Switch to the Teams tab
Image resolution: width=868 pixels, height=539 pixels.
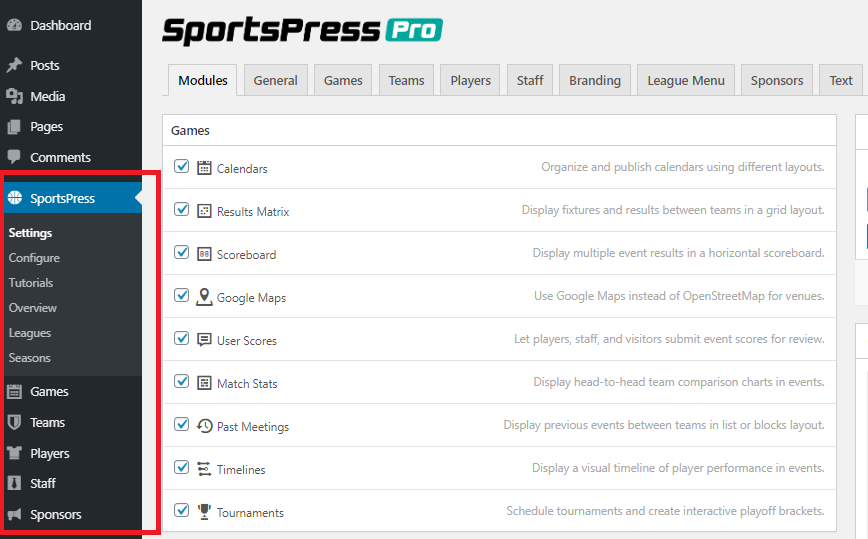(406, 80)
